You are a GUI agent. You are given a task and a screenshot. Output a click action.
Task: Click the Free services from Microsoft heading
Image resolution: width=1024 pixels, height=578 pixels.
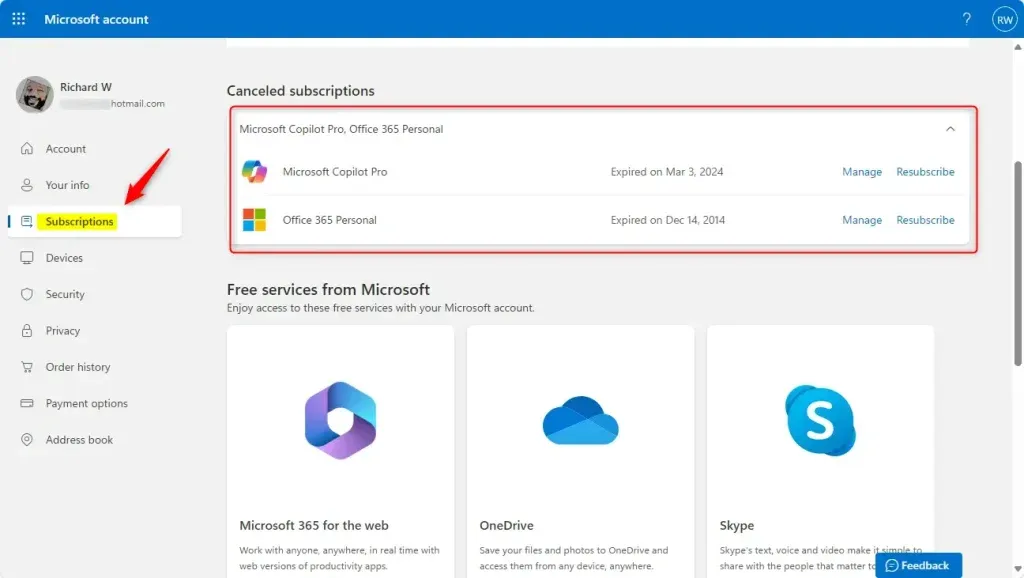(328, 289)
